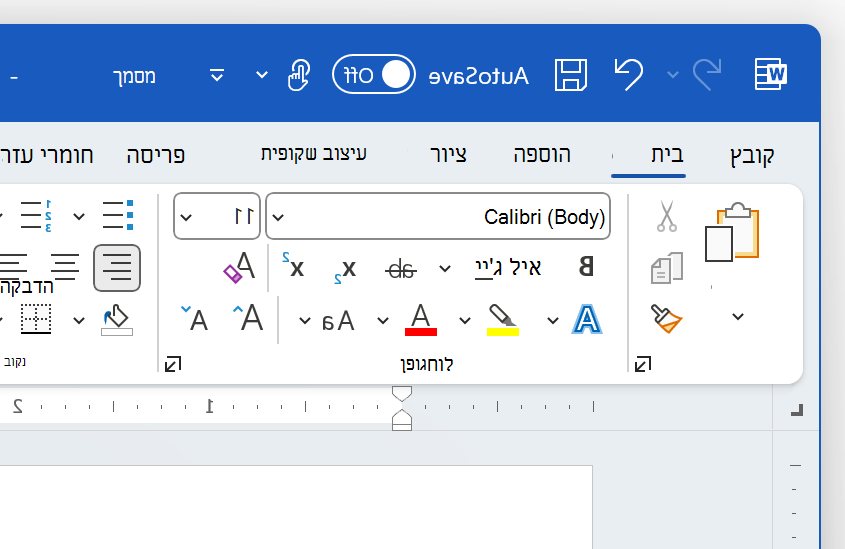Click inside the Calibri (Body) font name box
Image resolution: width=845 pixels, height=549 pixels.
pos(438,216)
